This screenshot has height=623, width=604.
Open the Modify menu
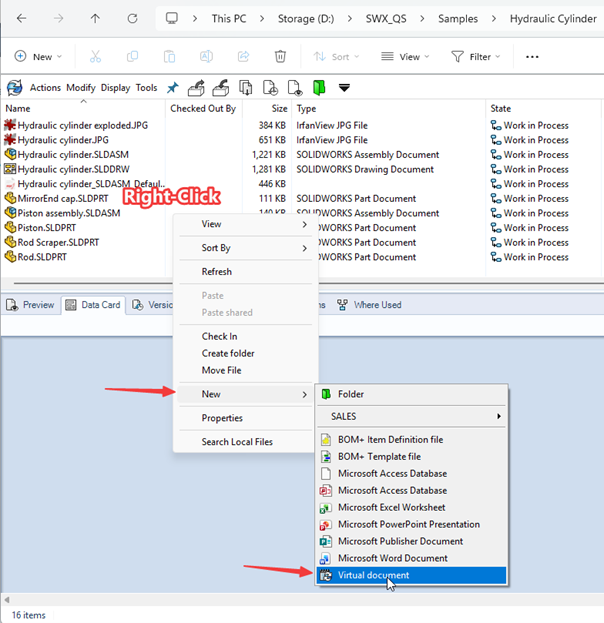click(81, 87)
